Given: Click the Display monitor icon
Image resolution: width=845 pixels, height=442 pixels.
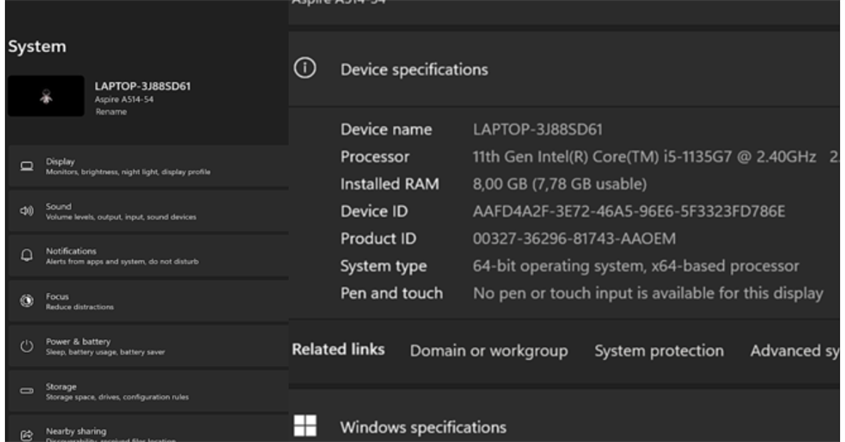Looking at the screenshot, I should click(27, 166).
